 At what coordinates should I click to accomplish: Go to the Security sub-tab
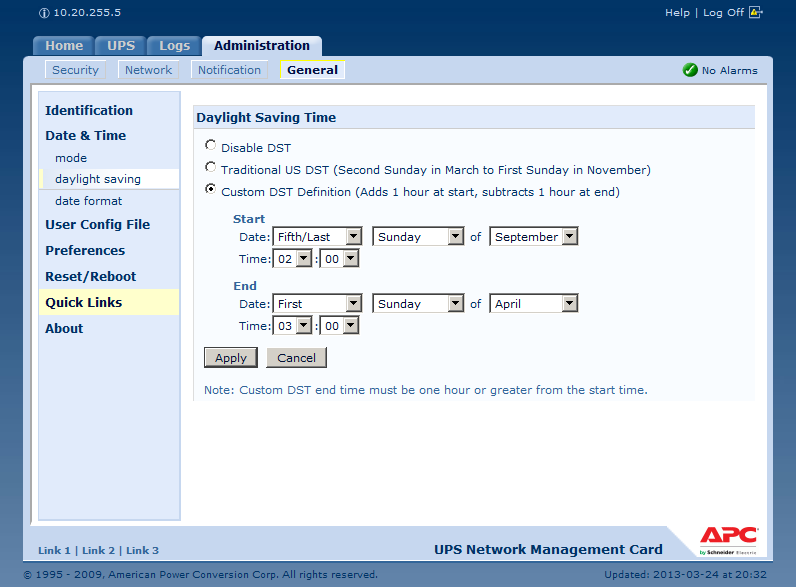coord(76,70)
